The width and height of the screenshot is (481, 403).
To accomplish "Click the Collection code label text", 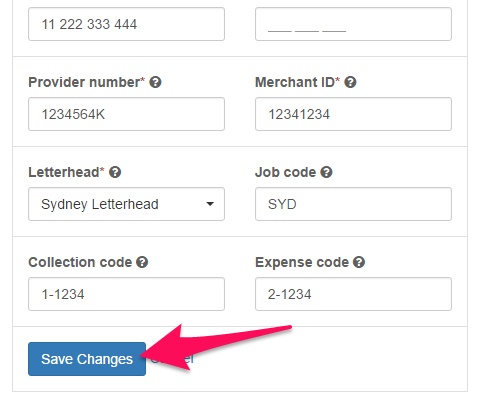I will pos(80,262).
